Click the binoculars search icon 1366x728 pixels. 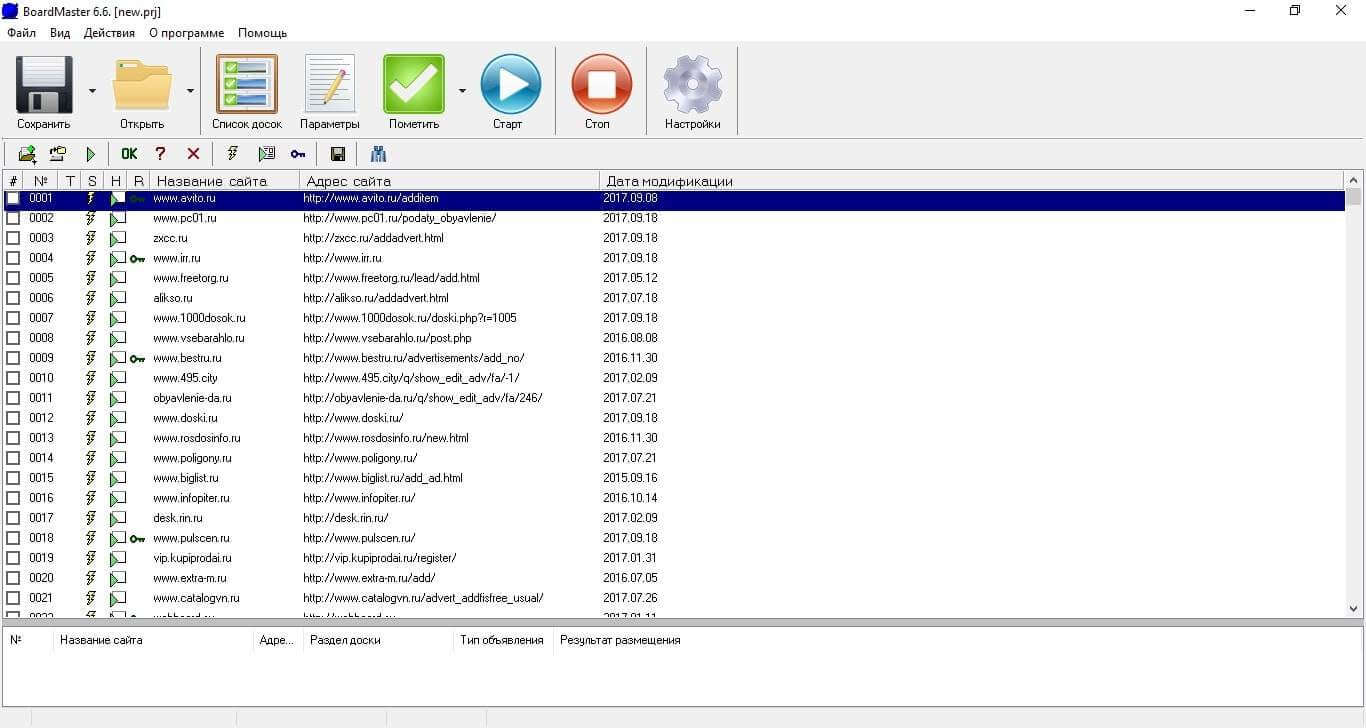(378, 154)
